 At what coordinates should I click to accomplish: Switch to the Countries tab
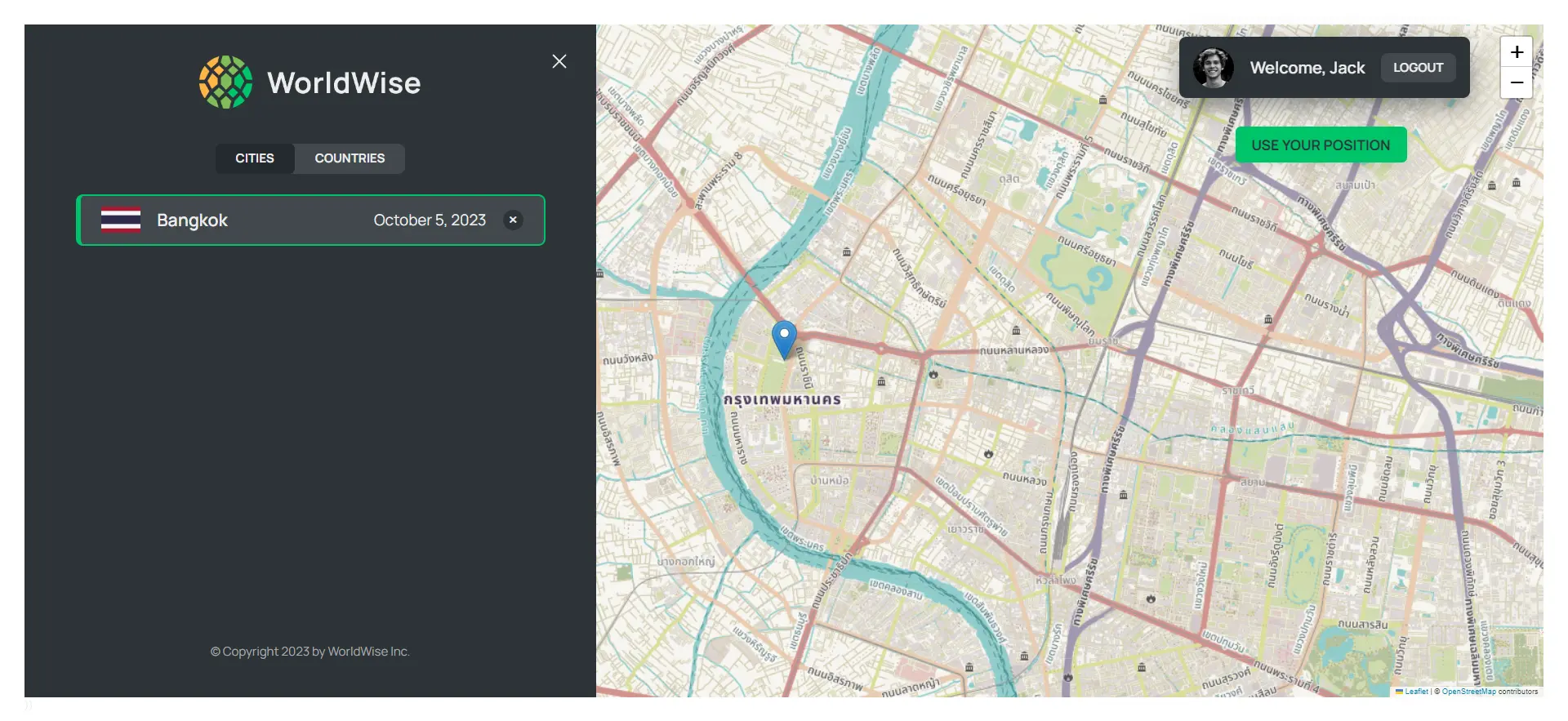(x=350, y=158)
